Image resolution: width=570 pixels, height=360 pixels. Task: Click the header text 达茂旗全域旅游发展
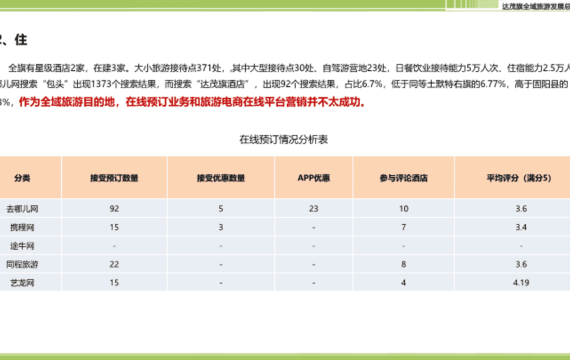[536, 6]
